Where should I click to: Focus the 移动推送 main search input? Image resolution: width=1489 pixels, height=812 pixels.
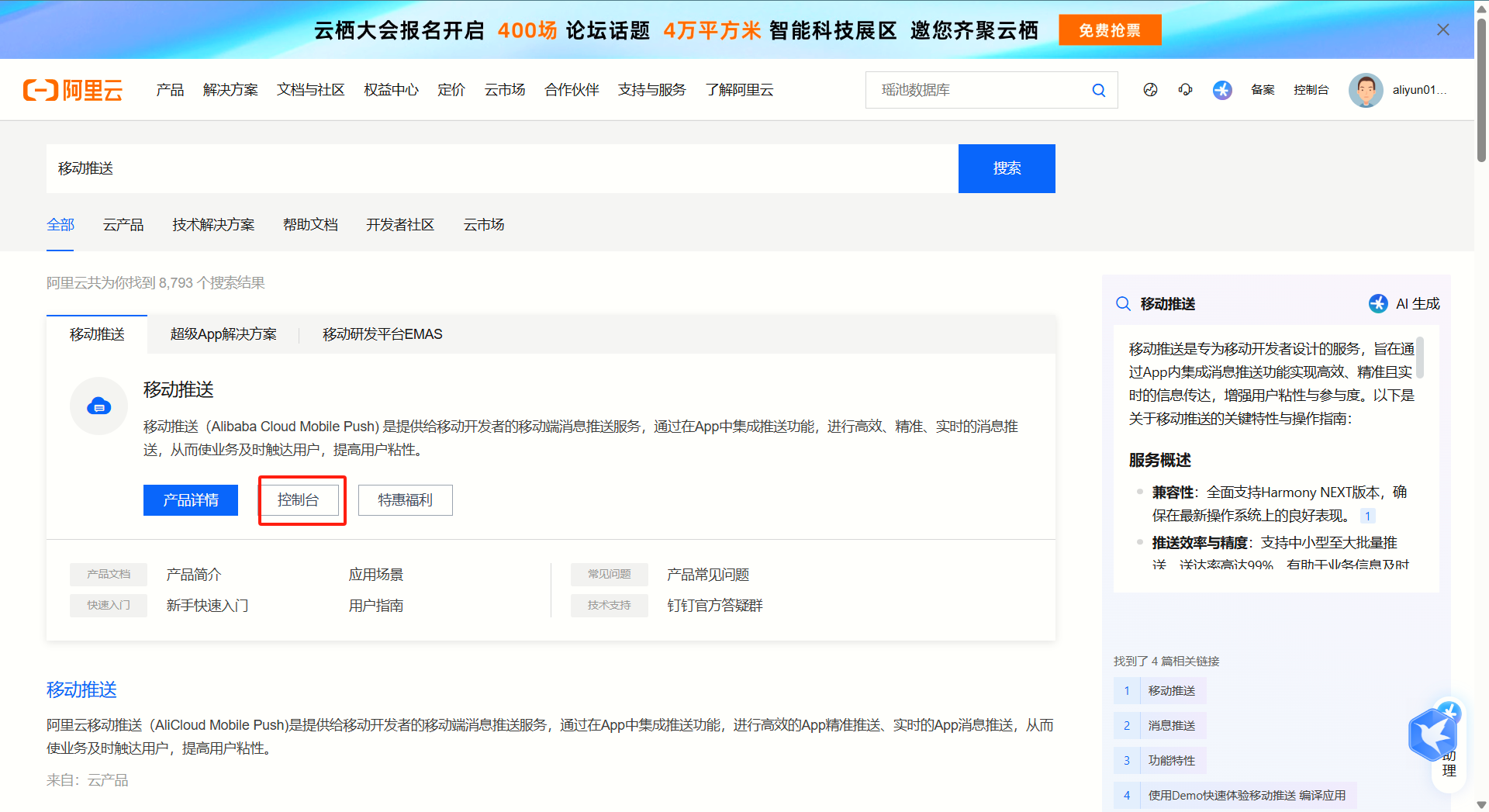click(x=503, y=168)
